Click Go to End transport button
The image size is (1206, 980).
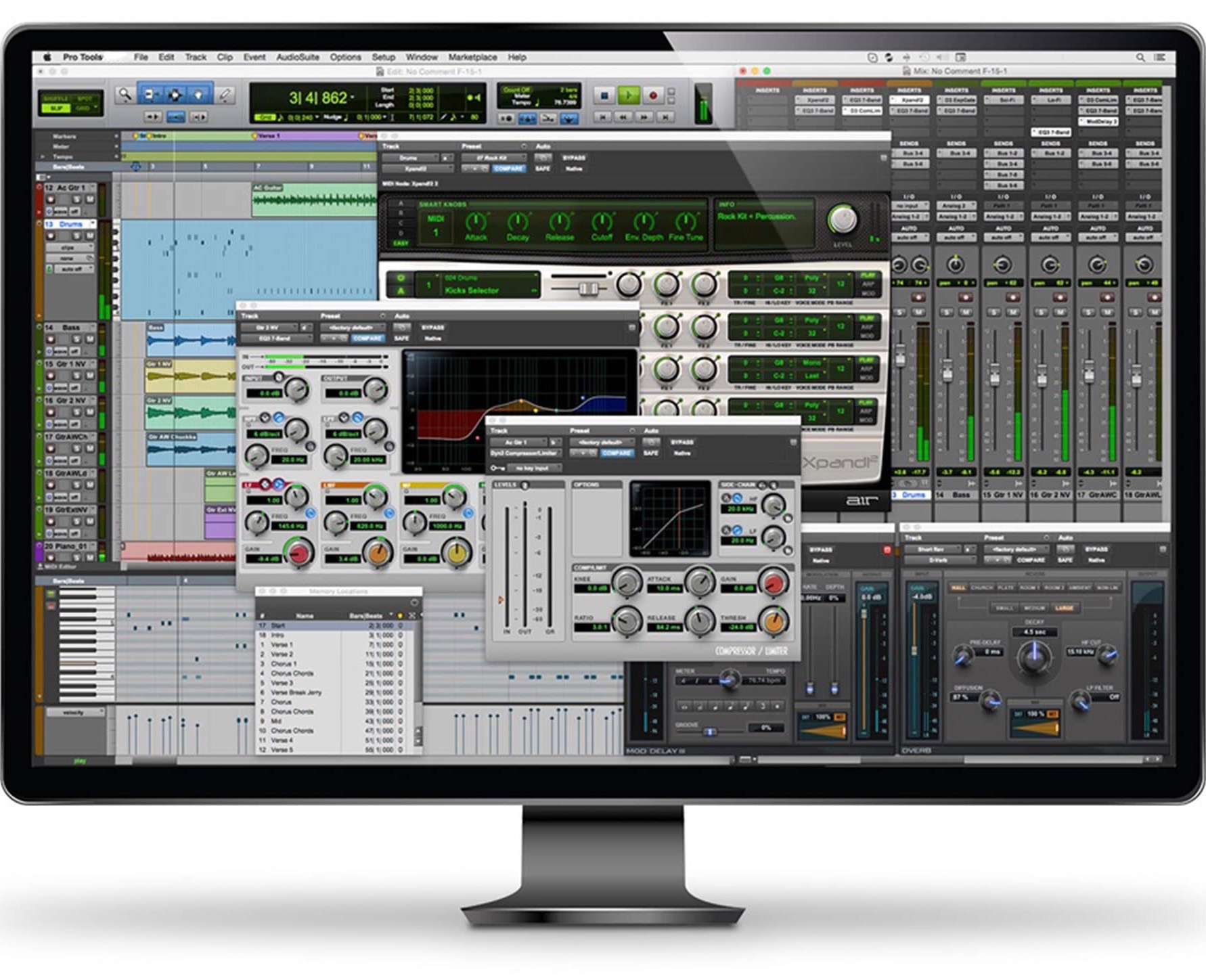pyautogui.click(x=665, y=118)
